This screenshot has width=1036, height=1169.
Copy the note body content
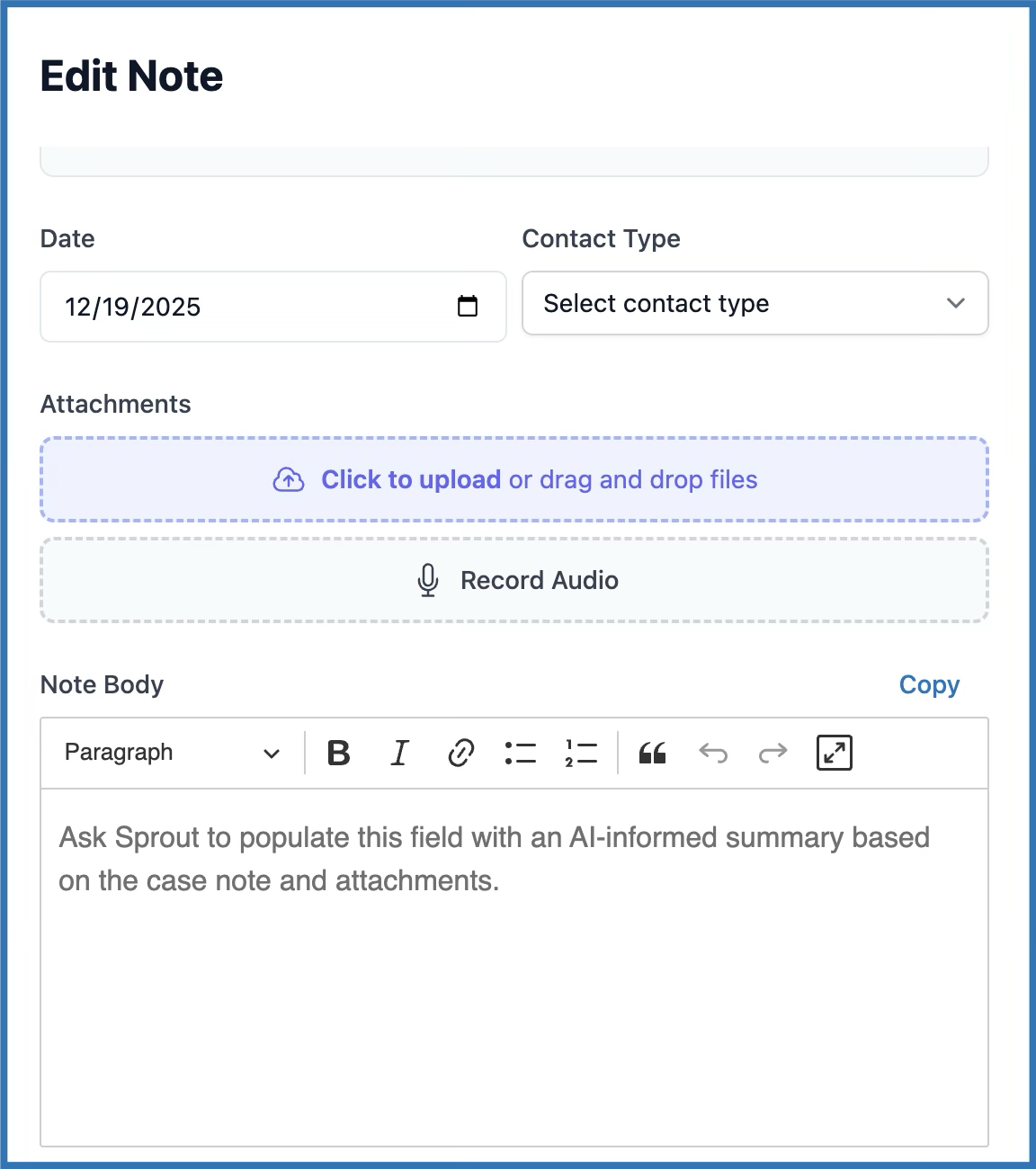[929, 685]
